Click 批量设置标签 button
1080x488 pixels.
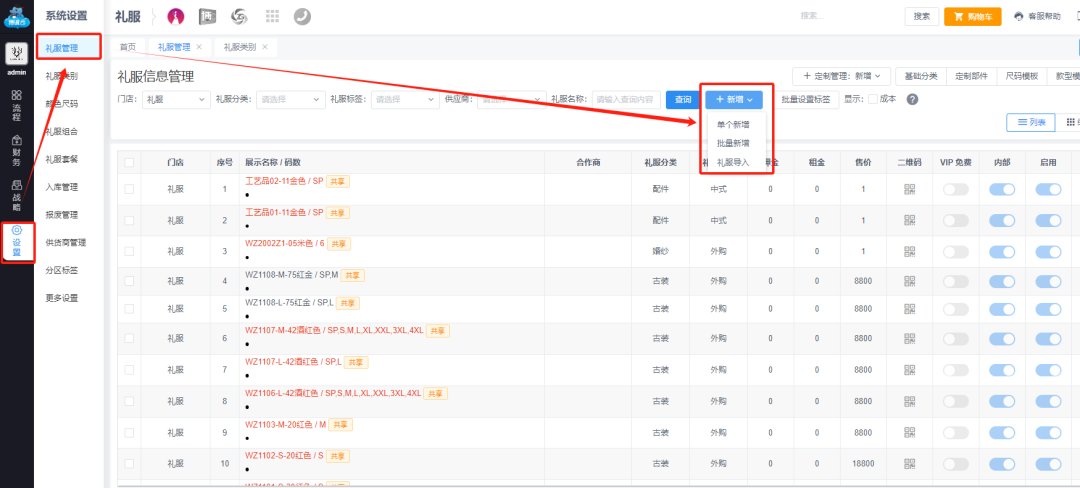[x=806, y=100]
